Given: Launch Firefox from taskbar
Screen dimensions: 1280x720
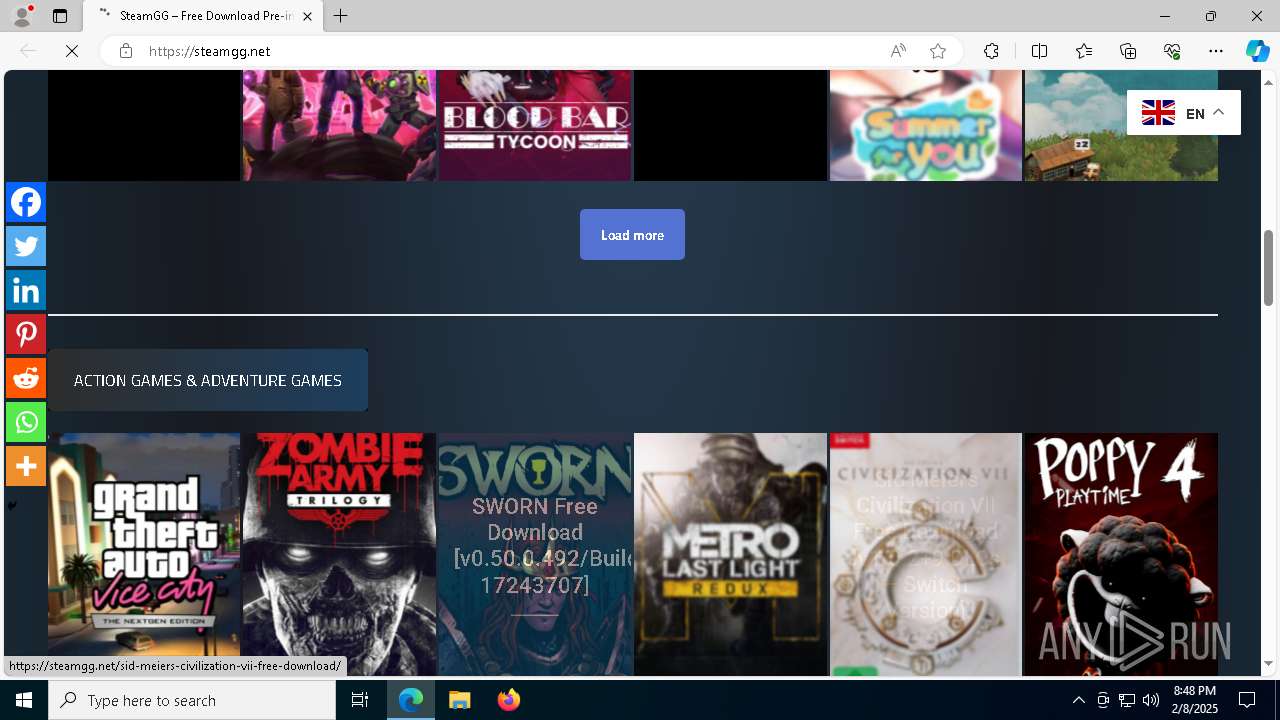Looking at the screenshot, I should (508, 700).
